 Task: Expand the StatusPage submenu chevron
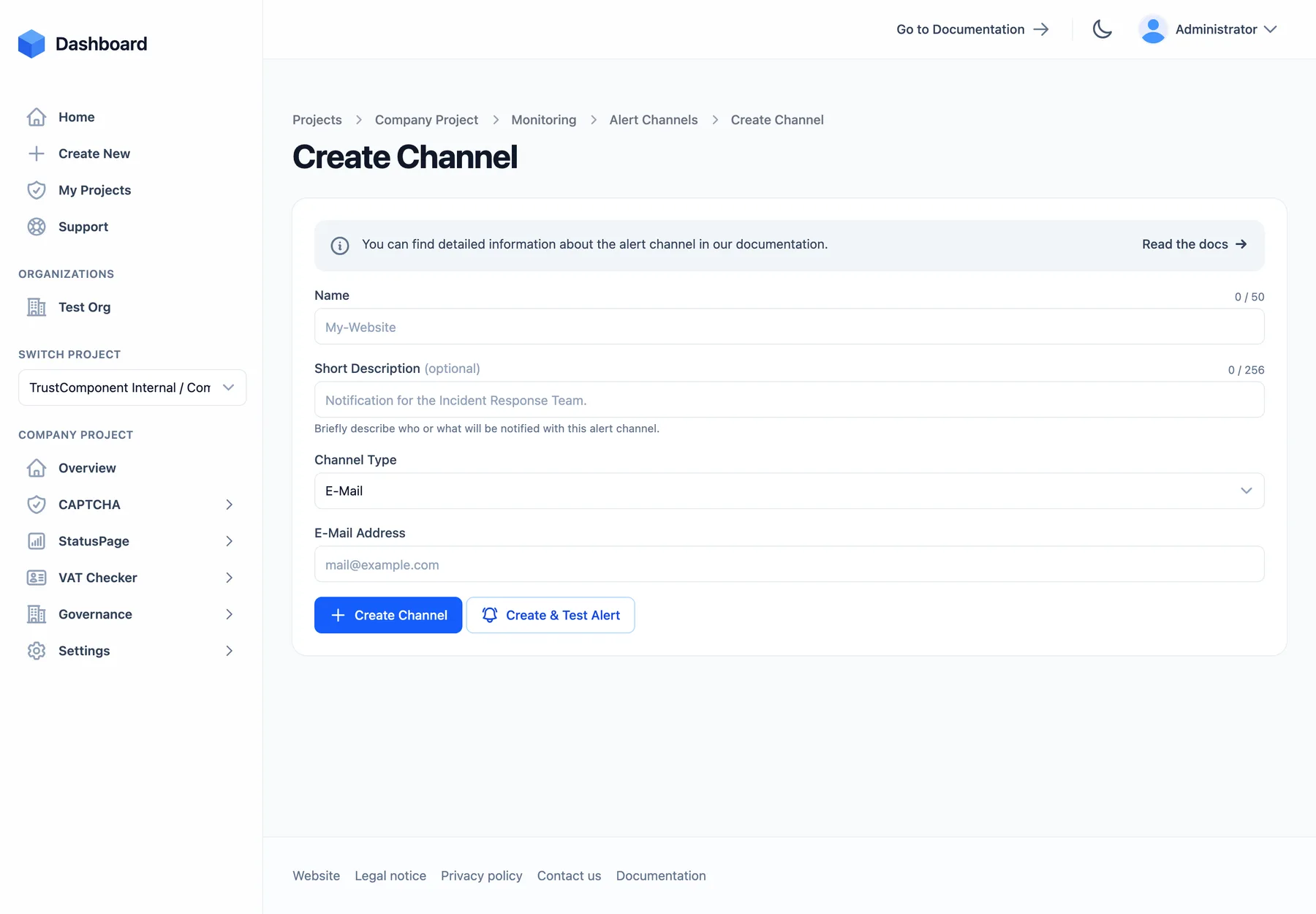tap(230, 541)
